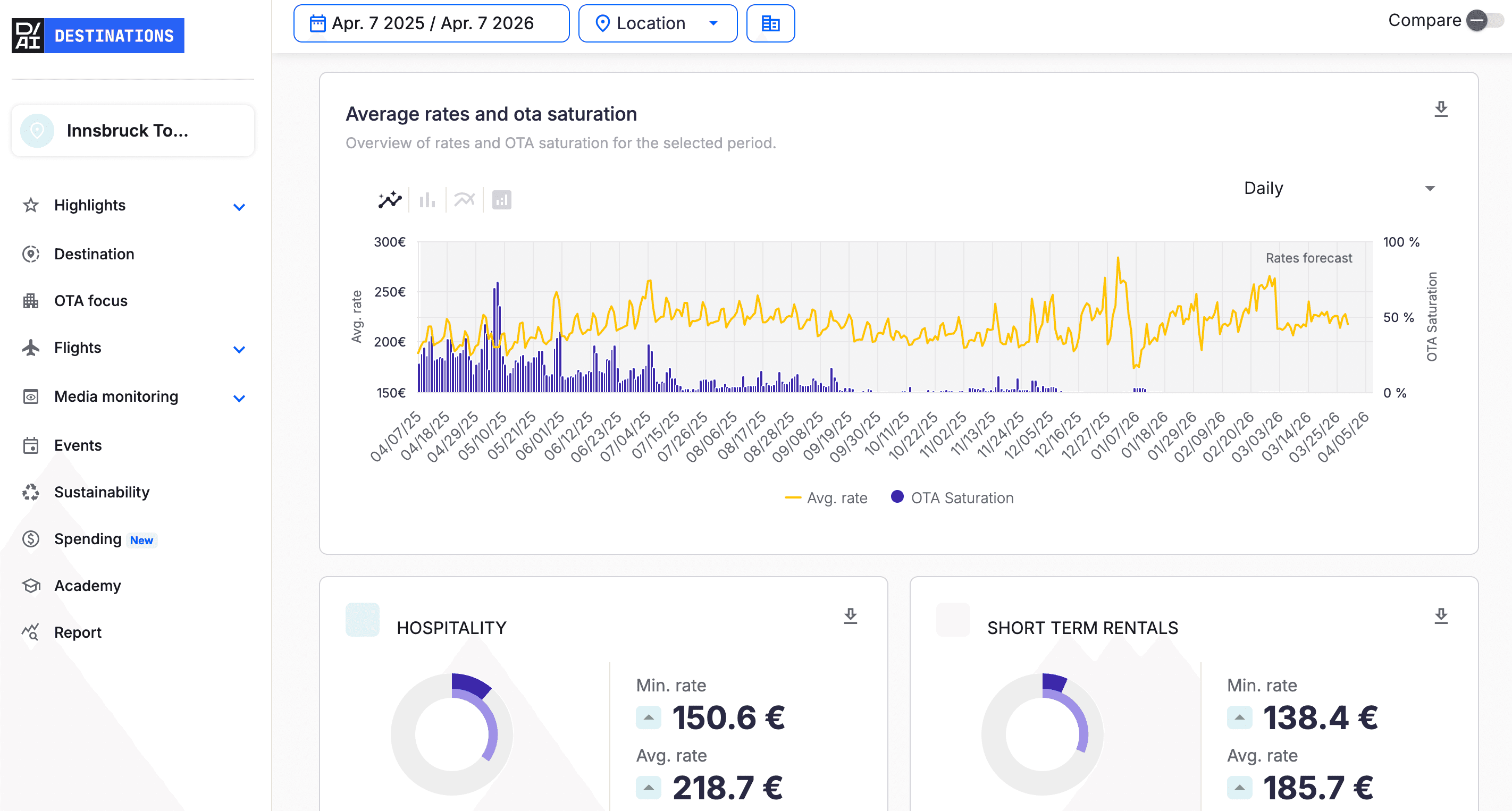Toggle OTA Saturation series in legend
The width and height of the screenshot is (1512, 811).
(x=952, y=497)
